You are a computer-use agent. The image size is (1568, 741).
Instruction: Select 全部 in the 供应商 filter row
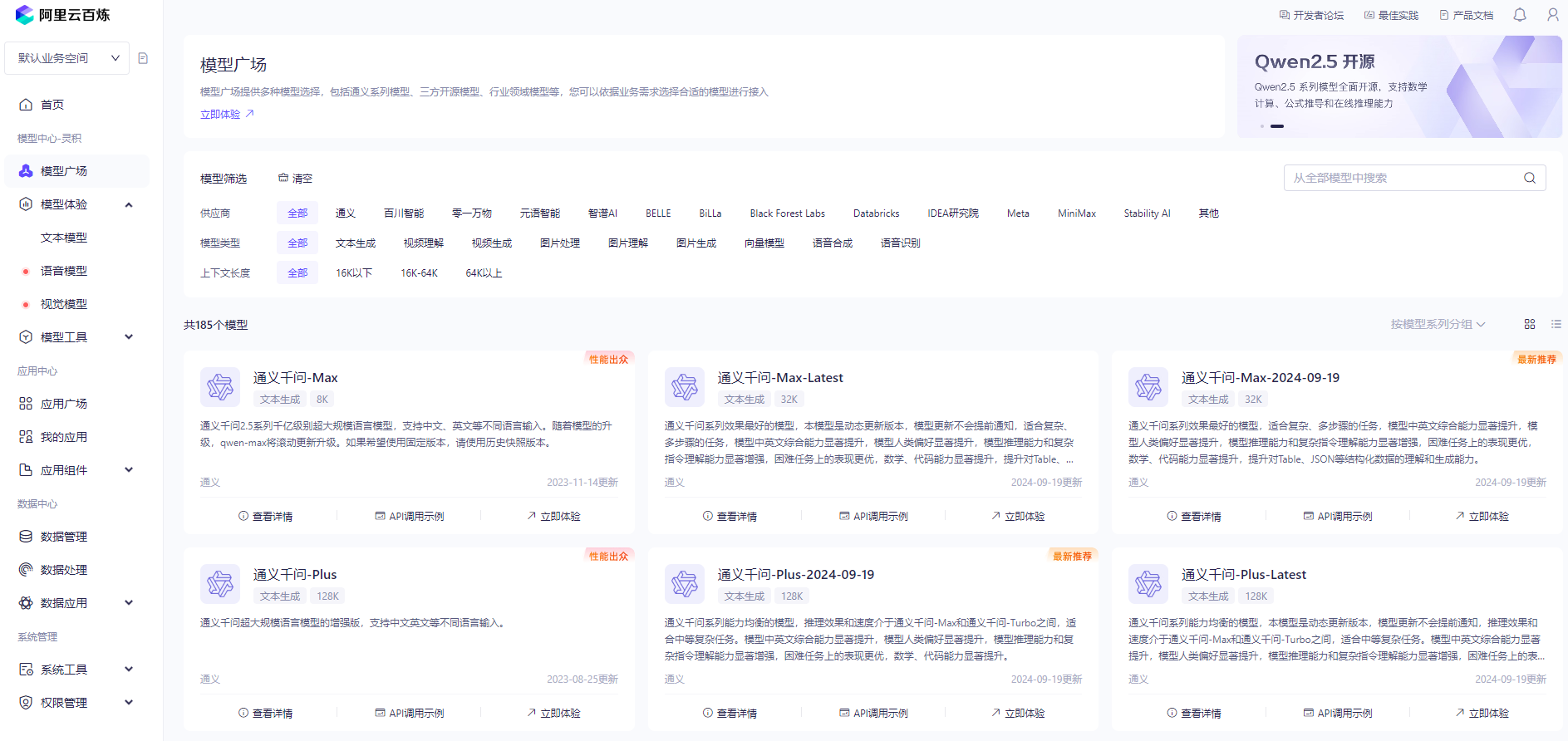pyautogui.click(x=297, y=213)
